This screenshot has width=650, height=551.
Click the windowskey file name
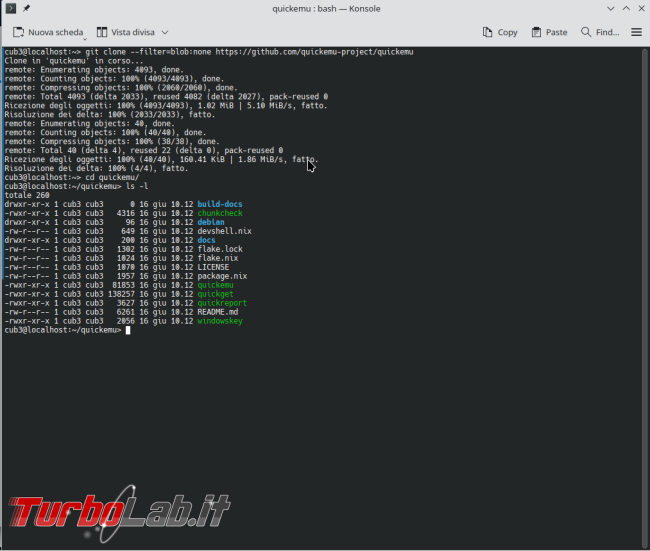[220, 321]
